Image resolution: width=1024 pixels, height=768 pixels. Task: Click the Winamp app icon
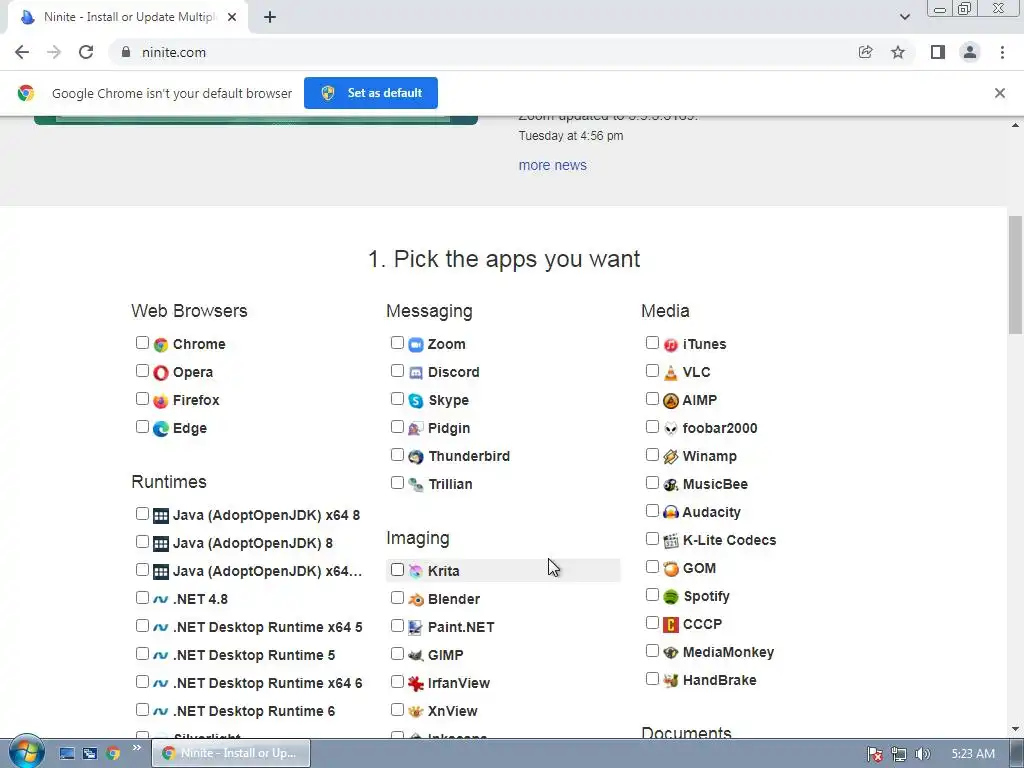(x=671, y=456)
